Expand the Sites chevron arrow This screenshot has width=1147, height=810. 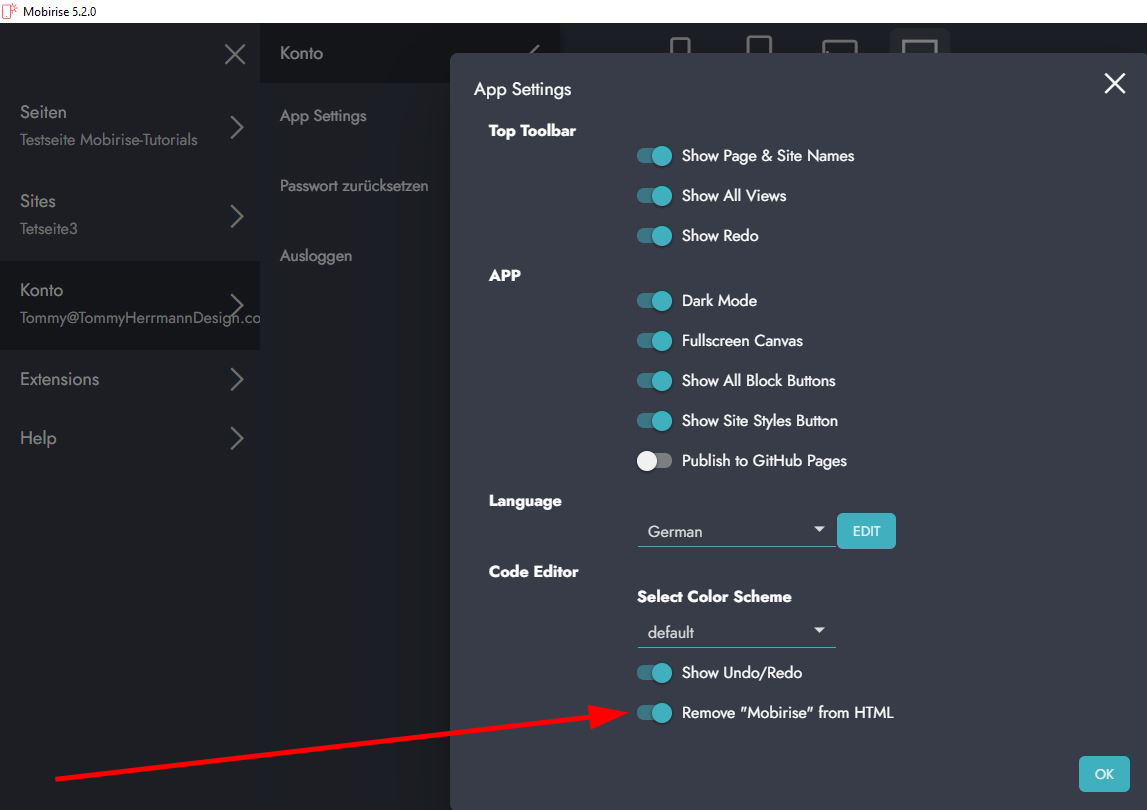coord(237,216)
